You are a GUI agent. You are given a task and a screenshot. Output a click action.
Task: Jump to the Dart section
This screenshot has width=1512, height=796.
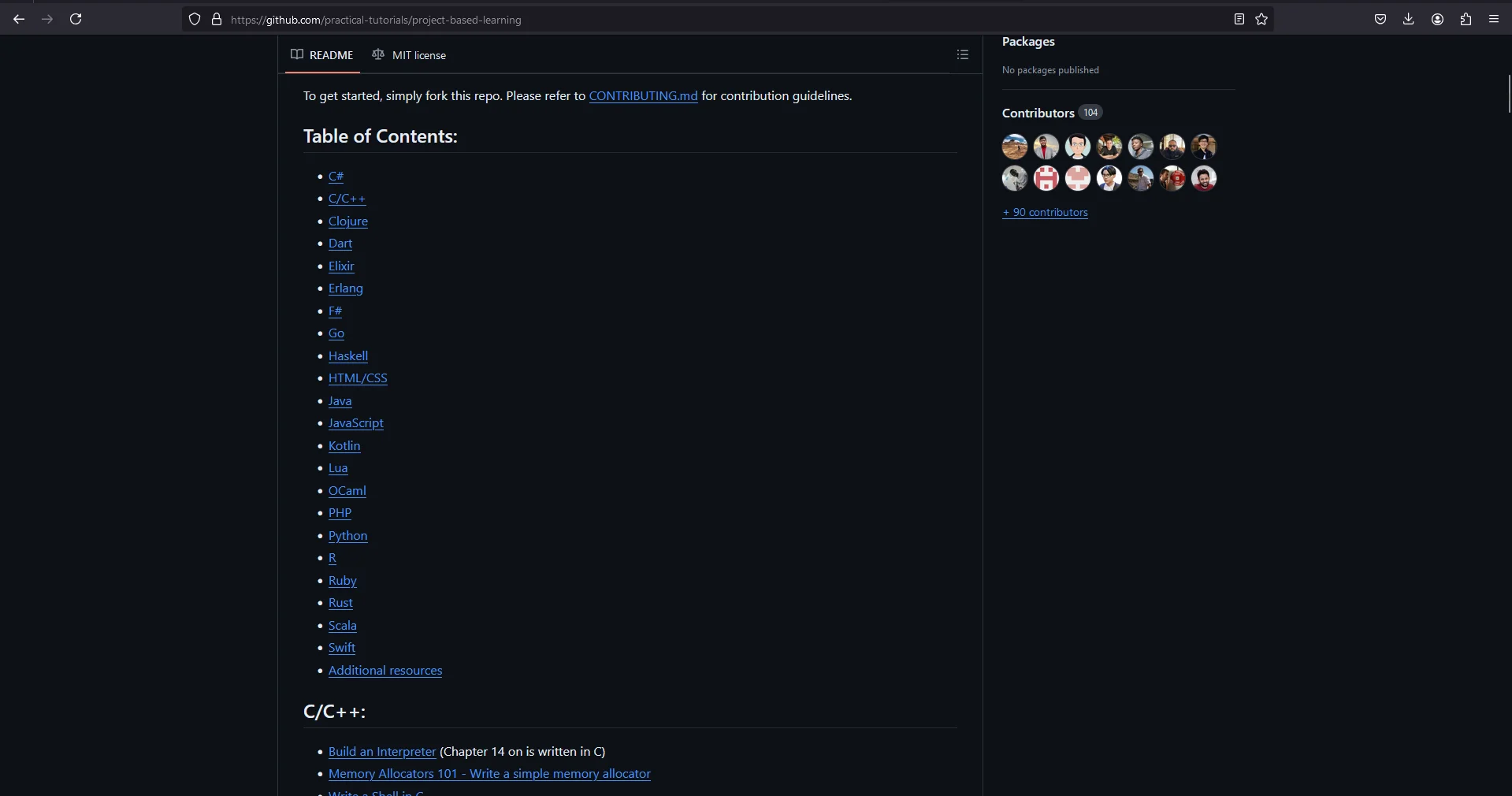click(340, 244)
